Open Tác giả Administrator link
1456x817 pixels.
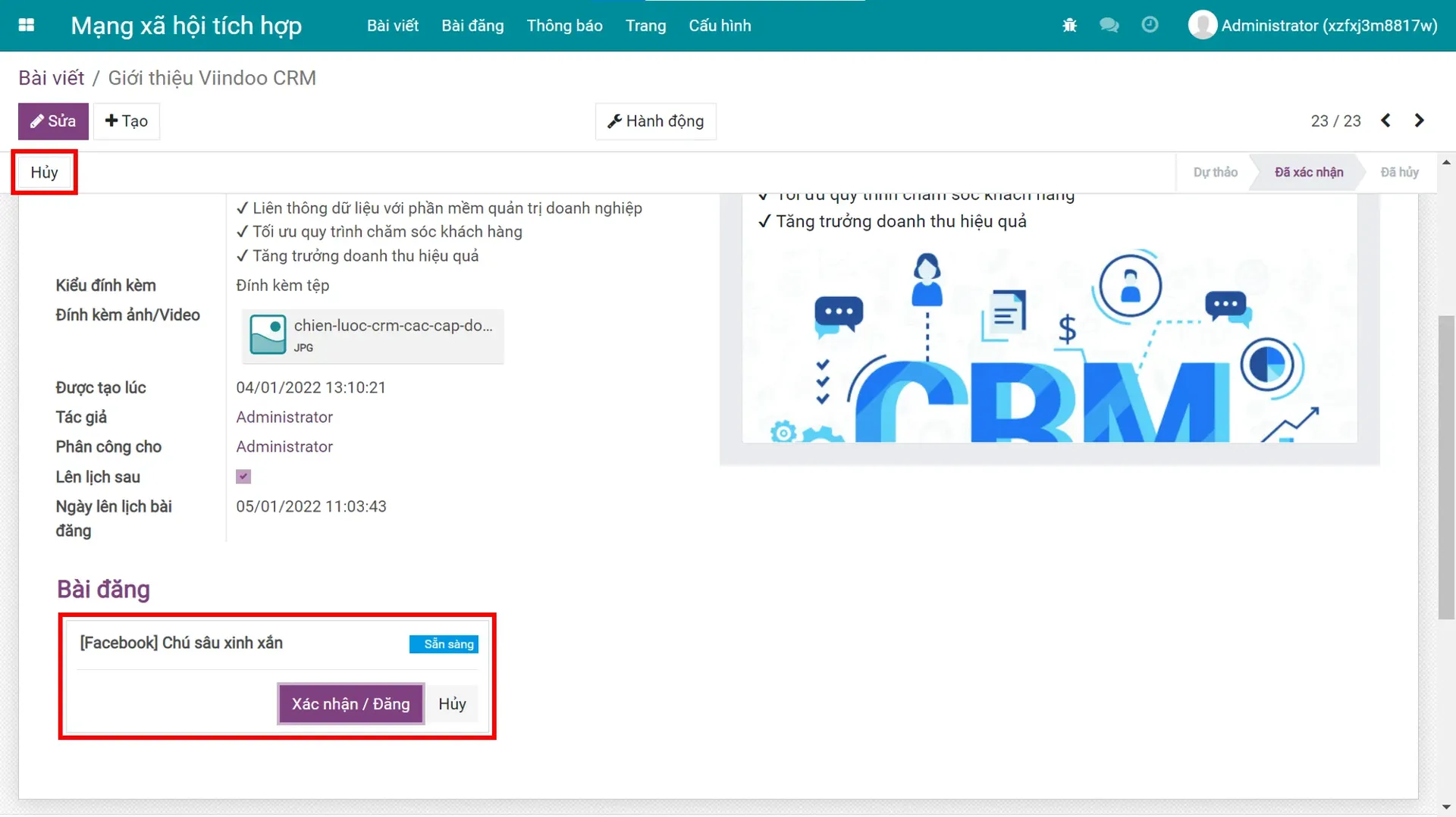click(x=284, y=417)
